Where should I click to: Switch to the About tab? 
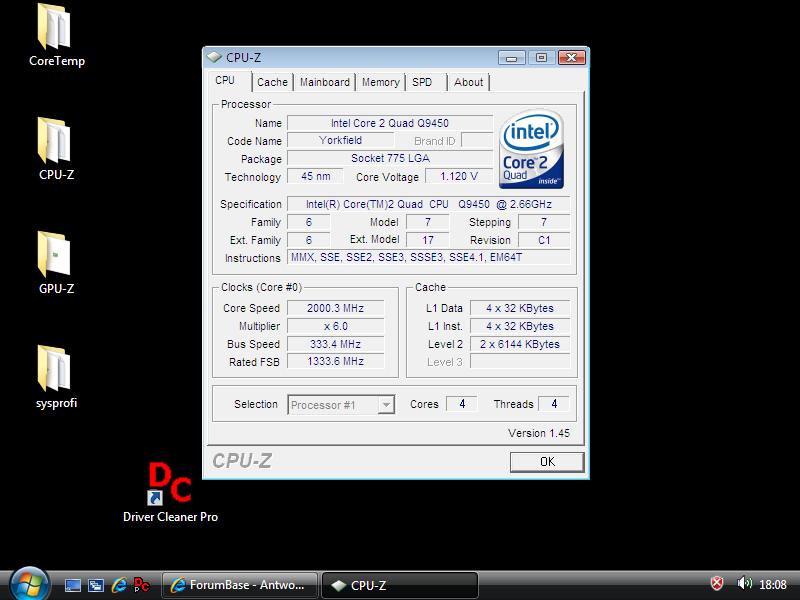click(x=468, y=82)
